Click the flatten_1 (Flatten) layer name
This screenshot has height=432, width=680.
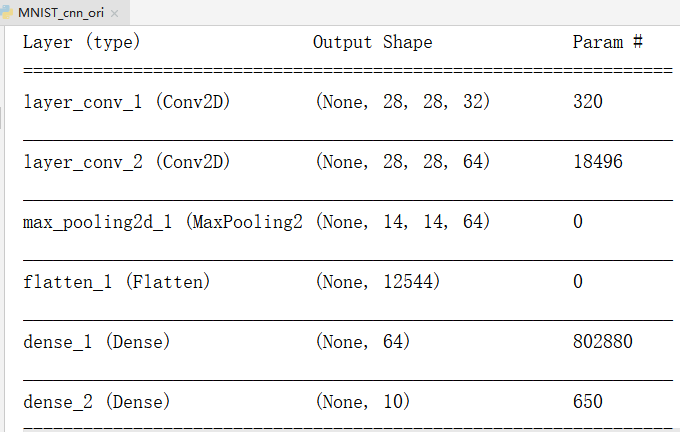(x=117, y=281)
